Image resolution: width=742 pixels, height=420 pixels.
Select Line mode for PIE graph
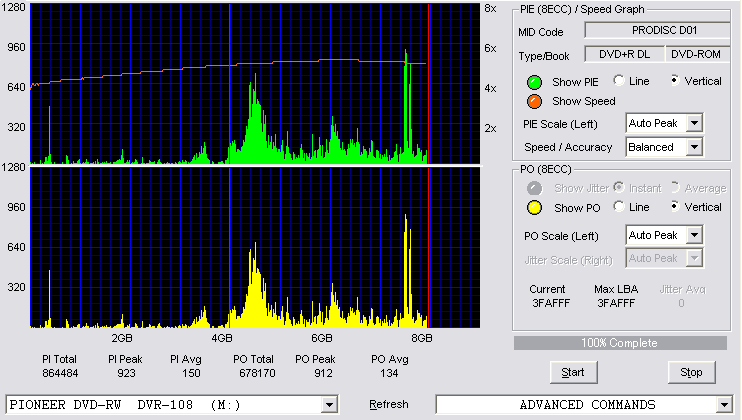coord(619,80)
